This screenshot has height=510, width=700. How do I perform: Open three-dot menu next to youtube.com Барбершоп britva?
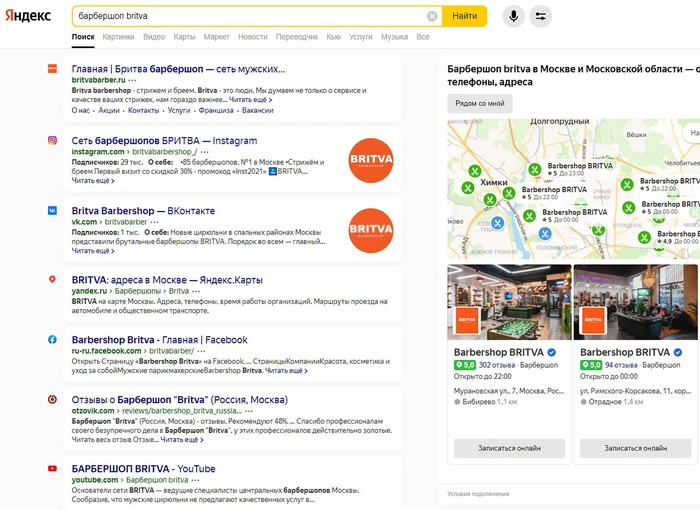point(196,480)
